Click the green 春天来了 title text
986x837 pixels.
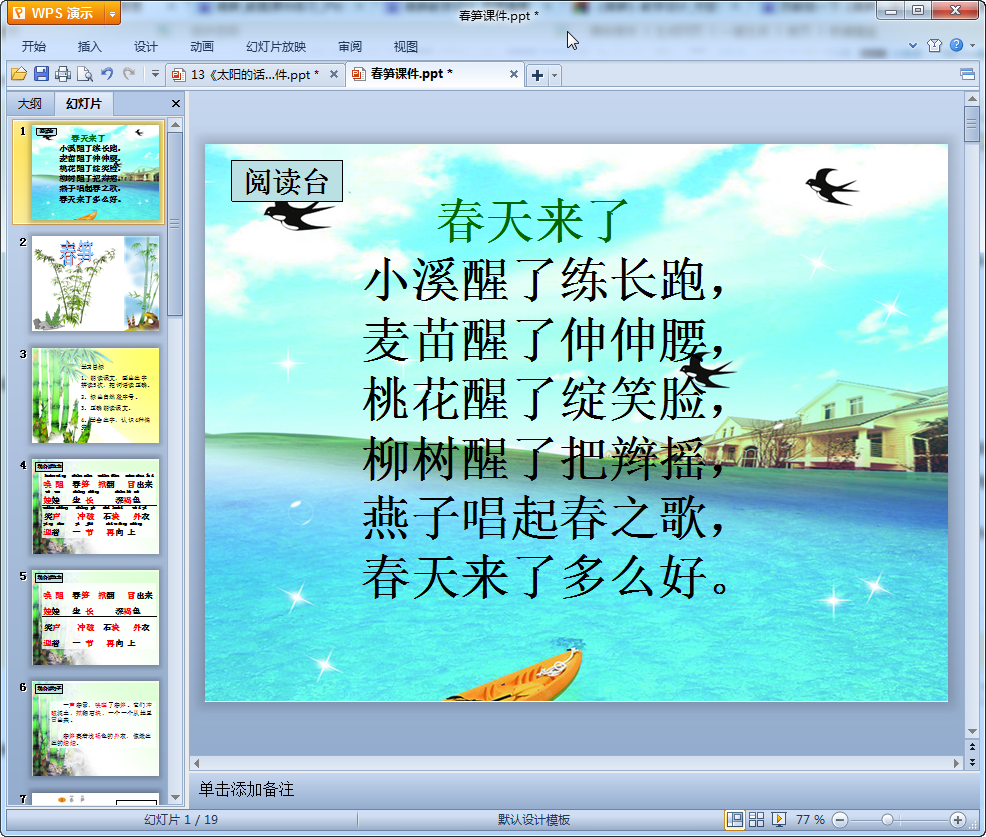tap(532, 221)
